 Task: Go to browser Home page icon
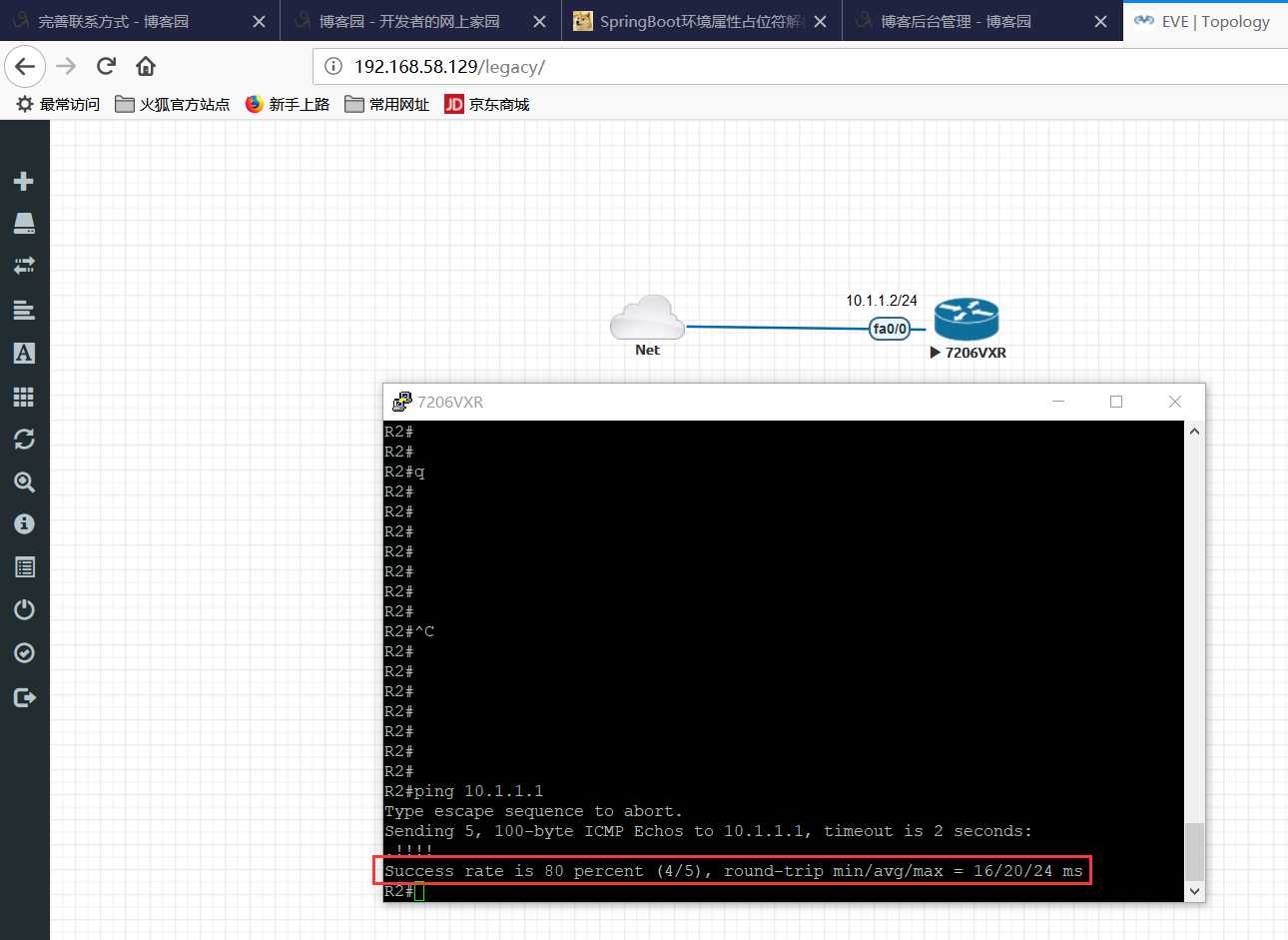coord(146,67)
